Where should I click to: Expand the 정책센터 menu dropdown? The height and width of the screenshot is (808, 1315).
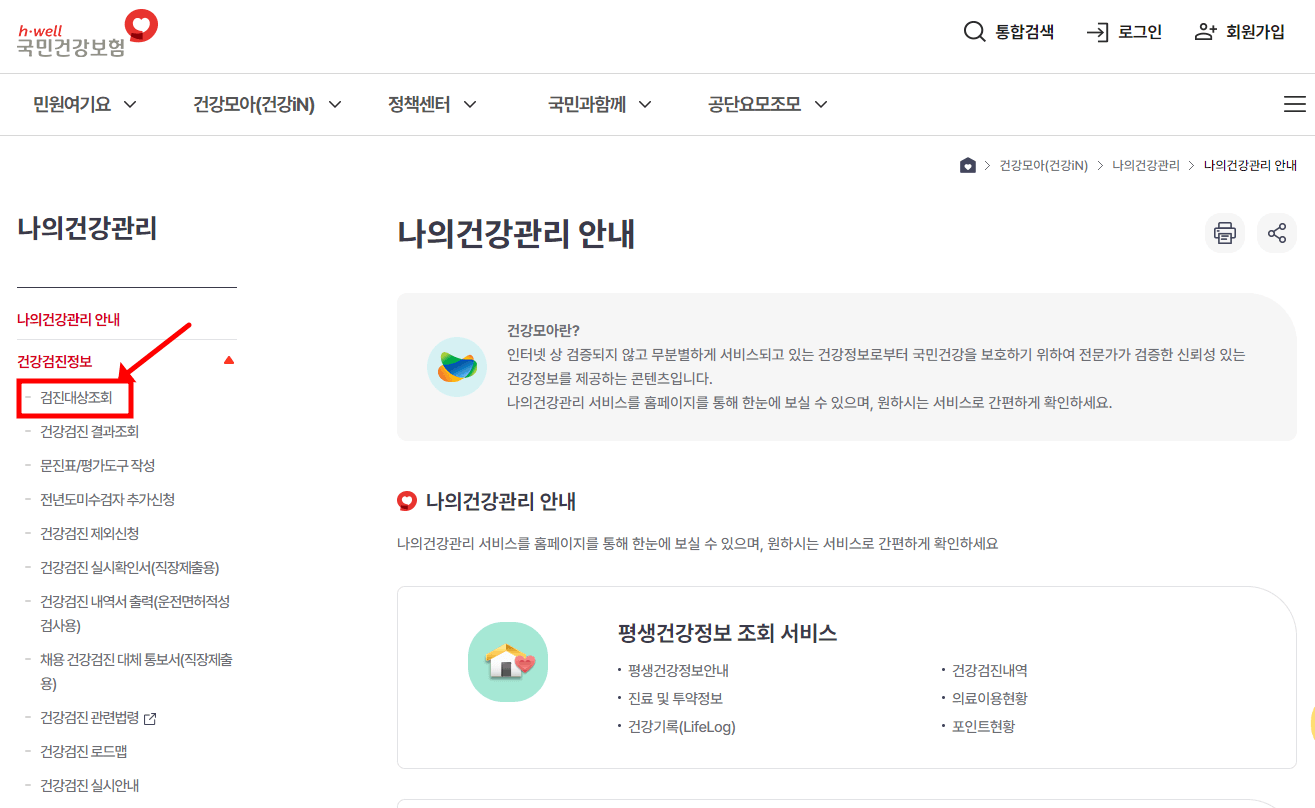click(432, 104)
